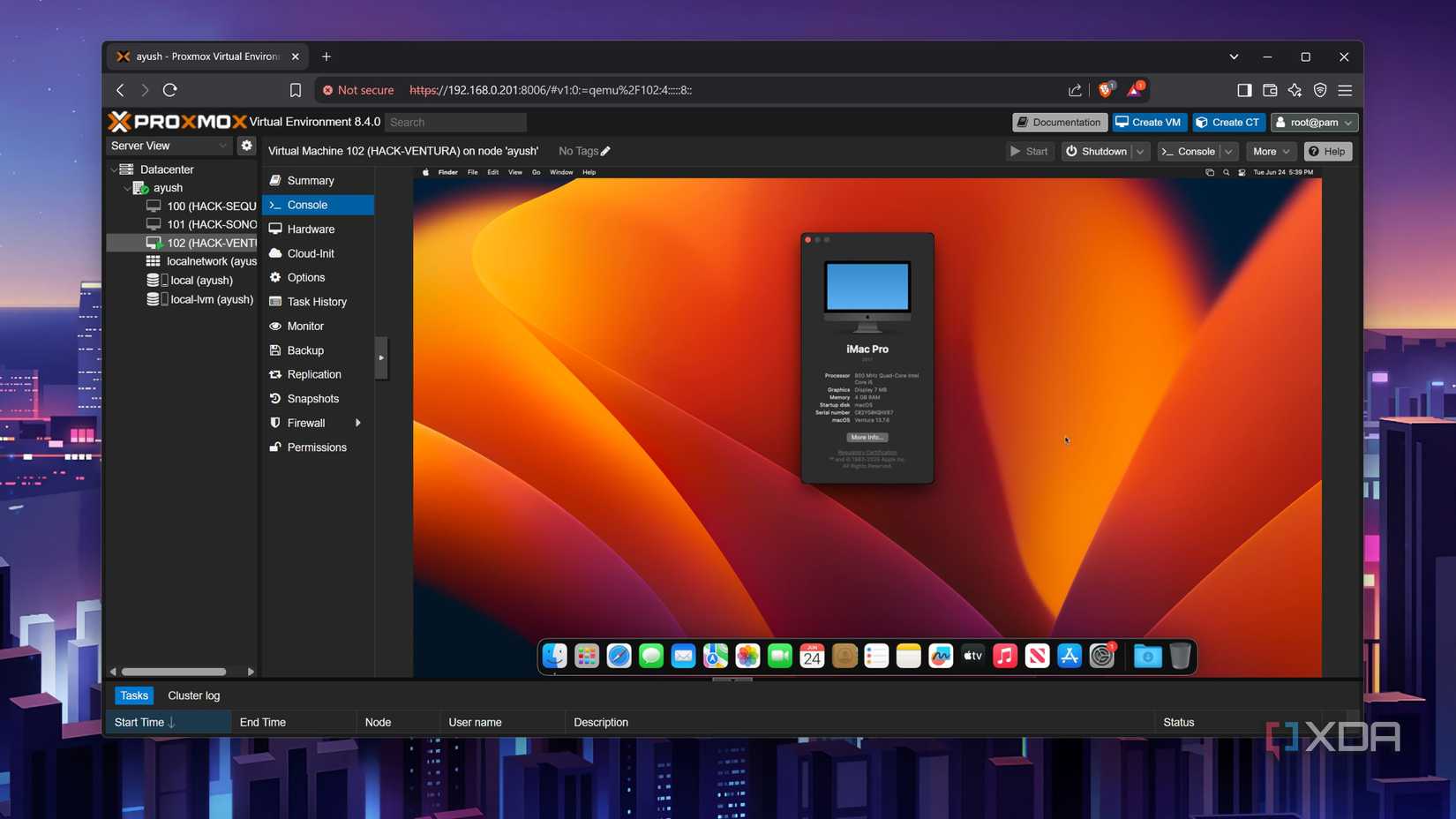Bookmark this page icon

click(296, 90)
